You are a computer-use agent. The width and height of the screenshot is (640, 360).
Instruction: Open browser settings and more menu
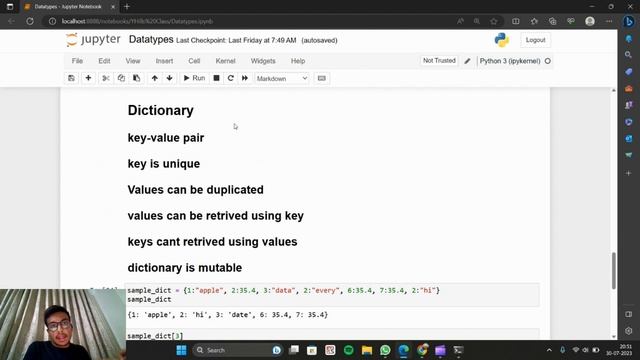tap(609, 21)
